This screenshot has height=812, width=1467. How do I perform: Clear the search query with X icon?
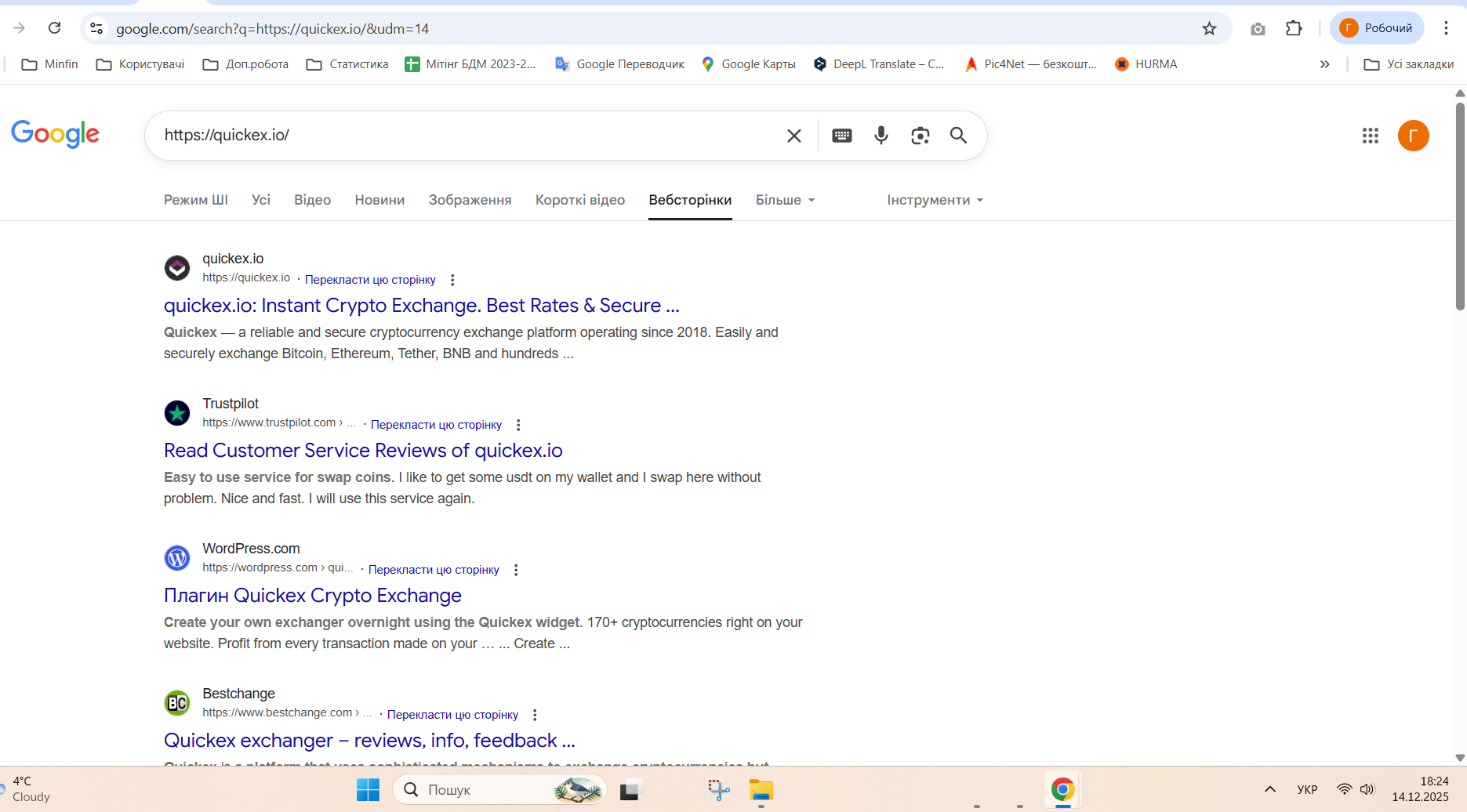click(x=794, y=136)
